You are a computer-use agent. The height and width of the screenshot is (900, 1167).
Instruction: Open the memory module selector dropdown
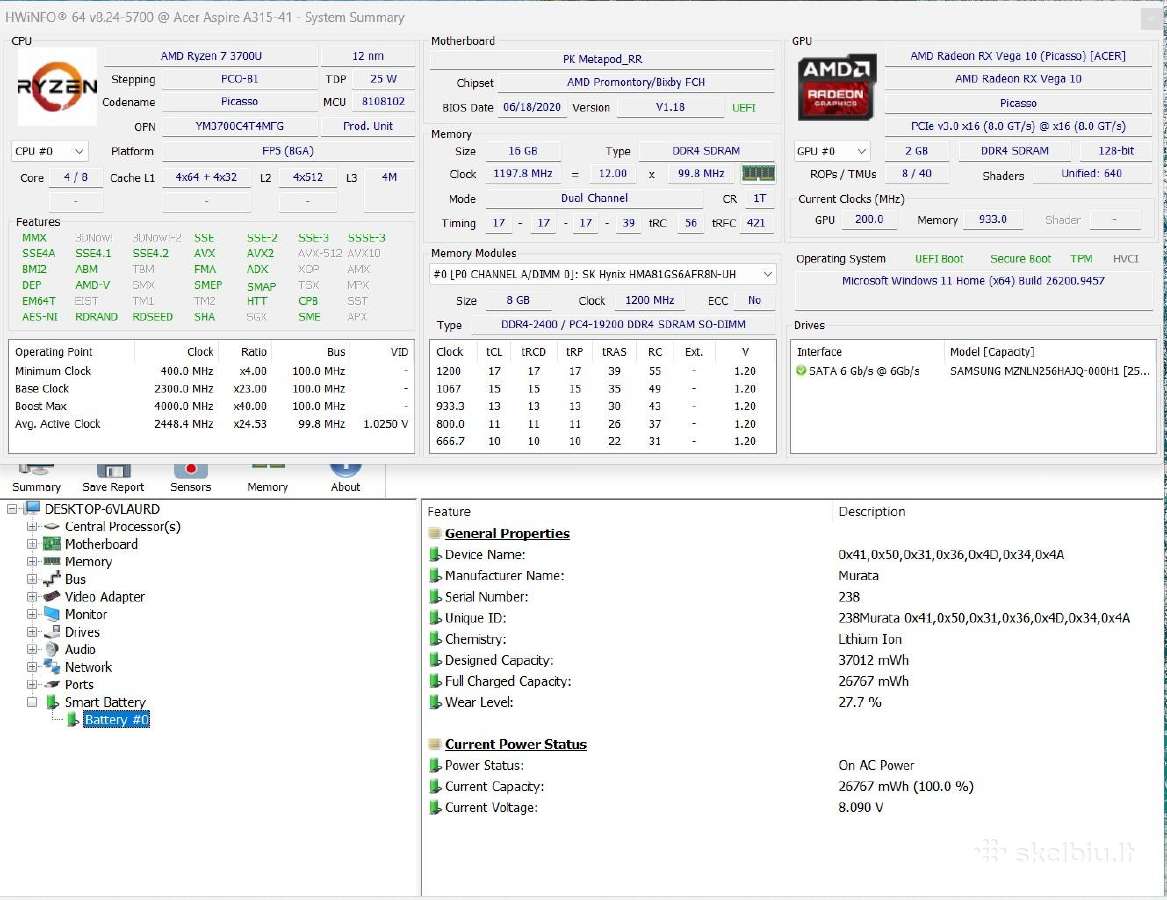click(x=603, y=275)
